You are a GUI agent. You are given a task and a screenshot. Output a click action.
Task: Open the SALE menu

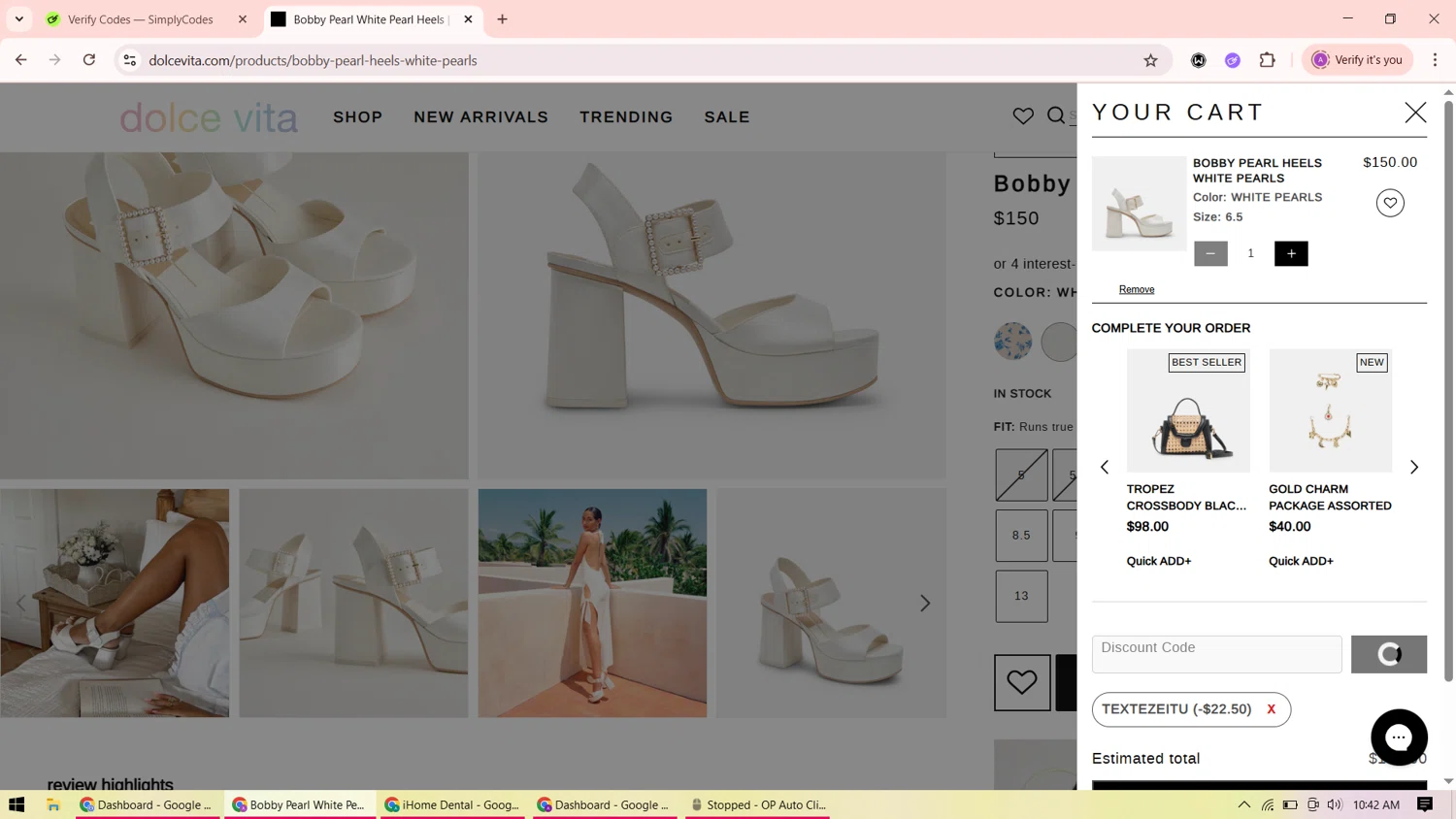point(727,116)
